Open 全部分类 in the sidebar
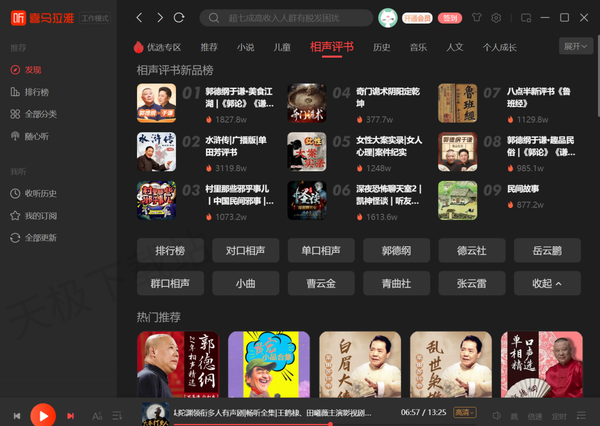 tap(33, 114)
